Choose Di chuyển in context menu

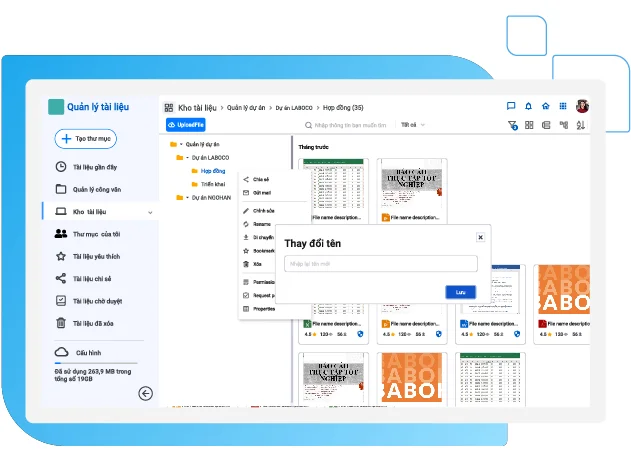[258, 237]
